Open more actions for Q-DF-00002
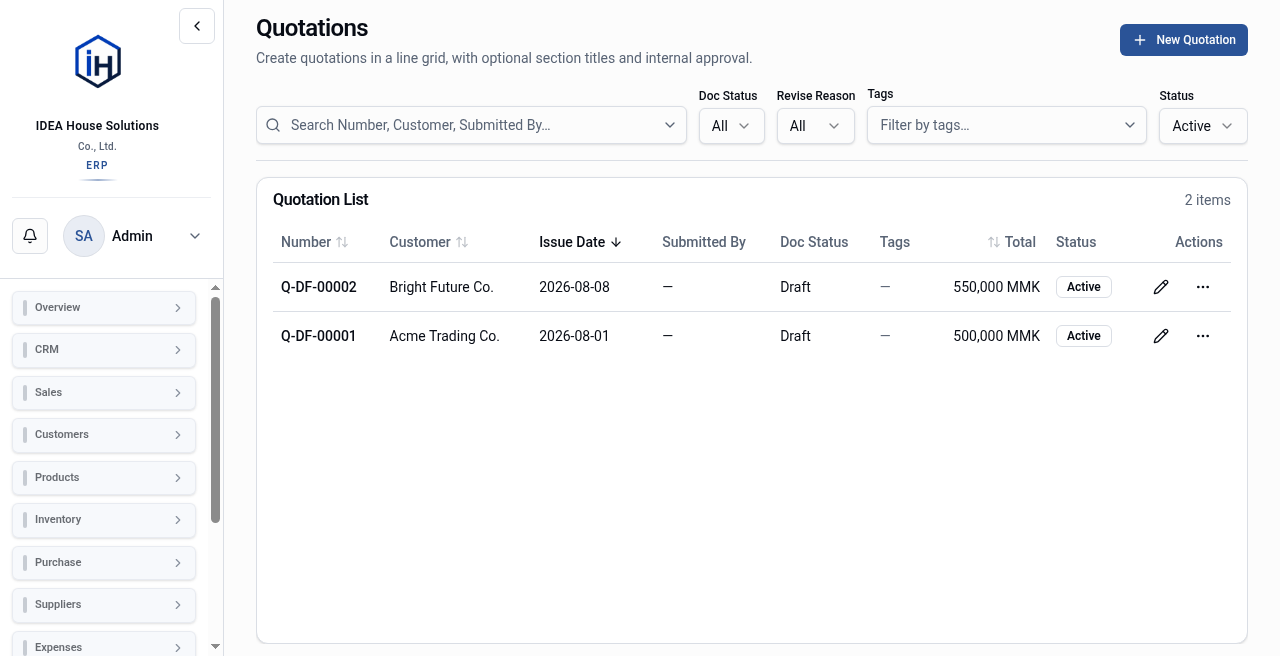Screen dimensions: 1280x656 tap(1203, 287)
